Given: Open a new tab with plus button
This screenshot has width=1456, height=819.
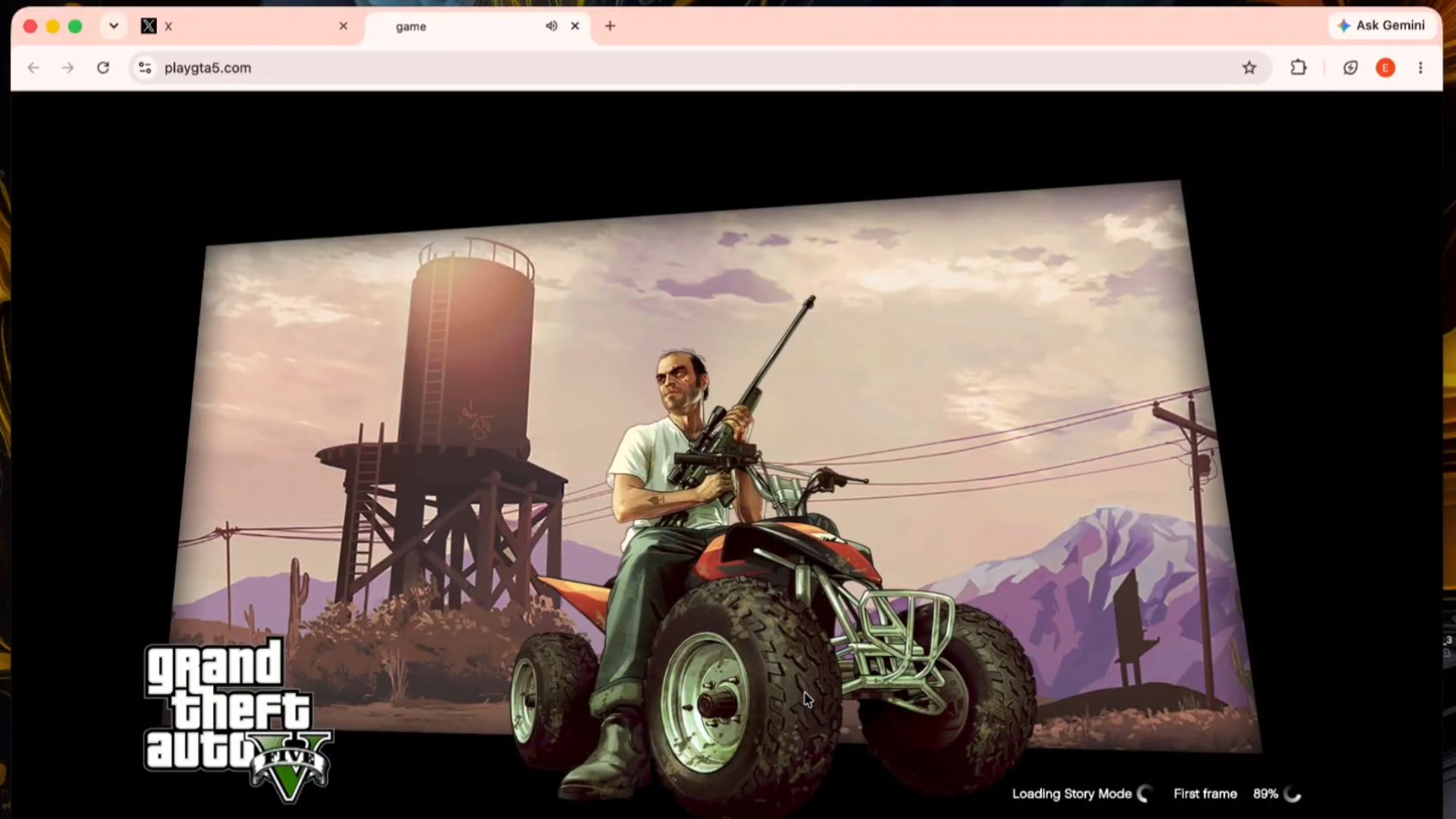Looking at the screenshot, I should click(x=610, y=26).
